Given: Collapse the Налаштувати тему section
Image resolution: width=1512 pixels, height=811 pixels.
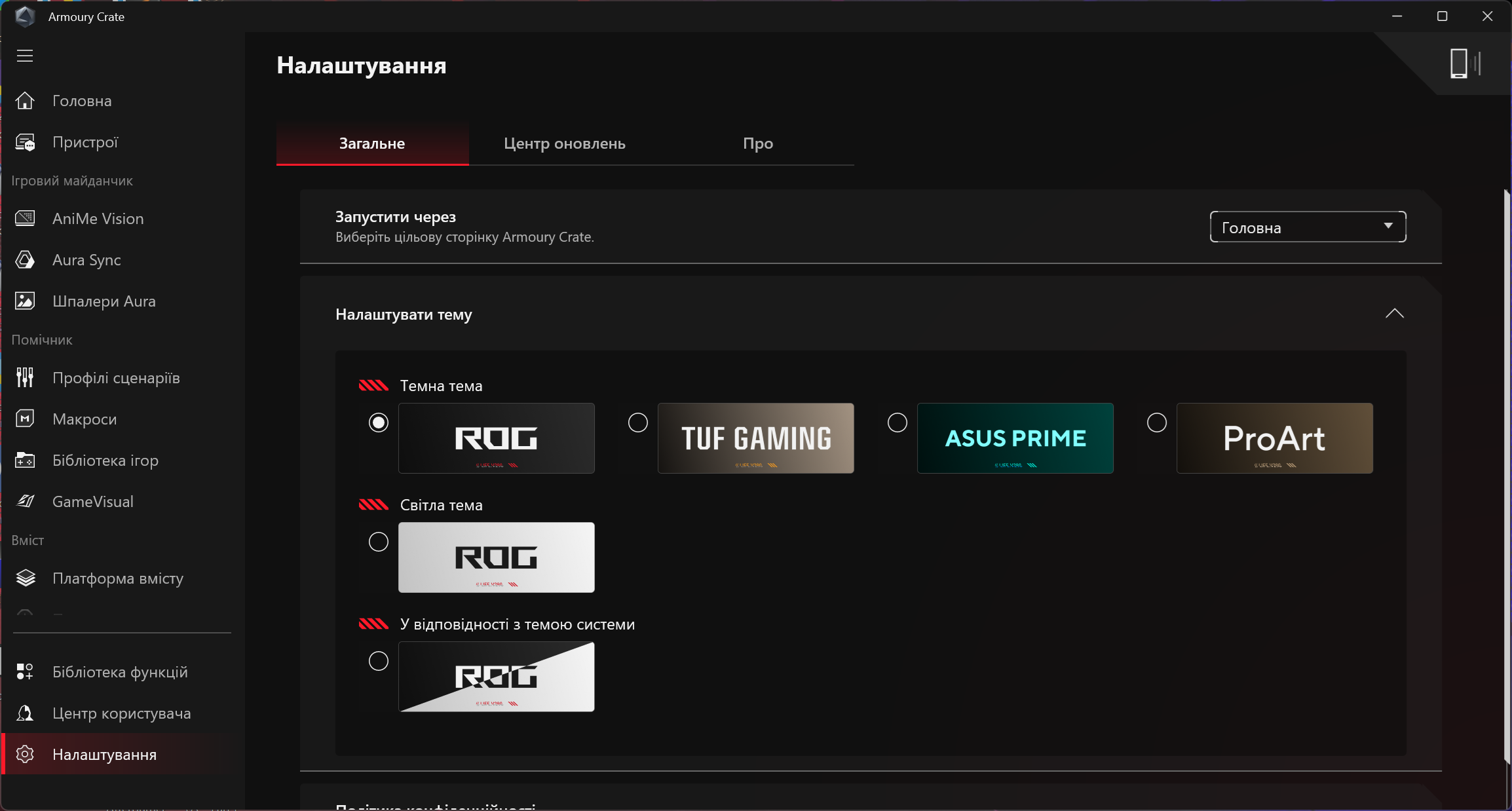Looking at the screenshot, I should coord(1394,314).
